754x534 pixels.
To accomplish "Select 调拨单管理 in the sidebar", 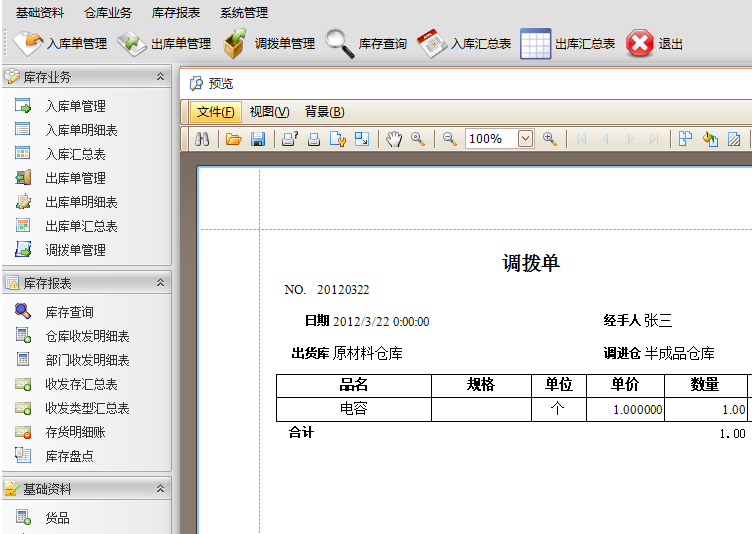I will coord(75,250).
